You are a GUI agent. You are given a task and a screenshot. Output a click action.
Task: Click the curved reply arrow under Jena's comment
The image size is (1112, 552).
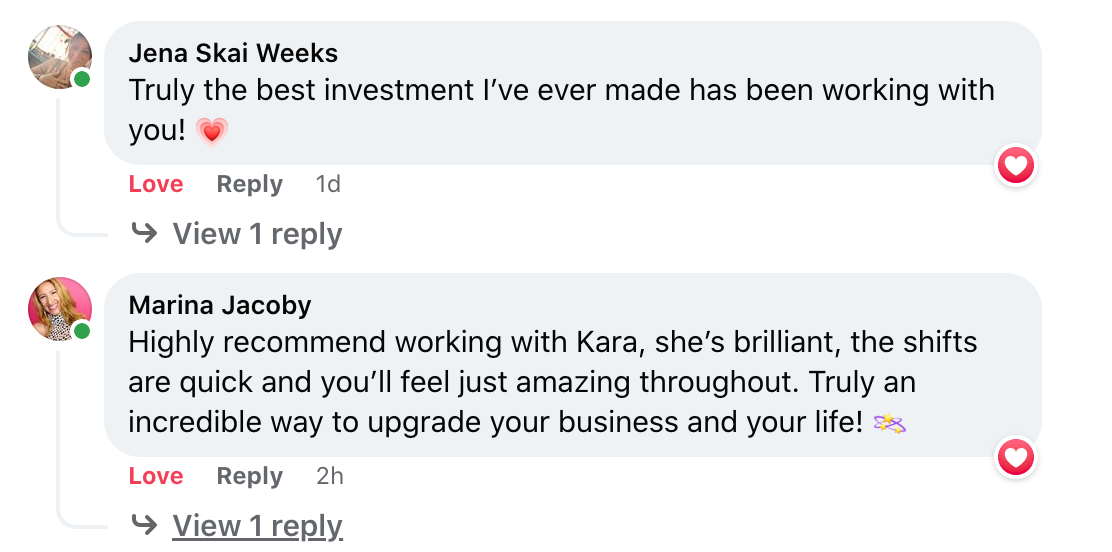click(145, 234)
